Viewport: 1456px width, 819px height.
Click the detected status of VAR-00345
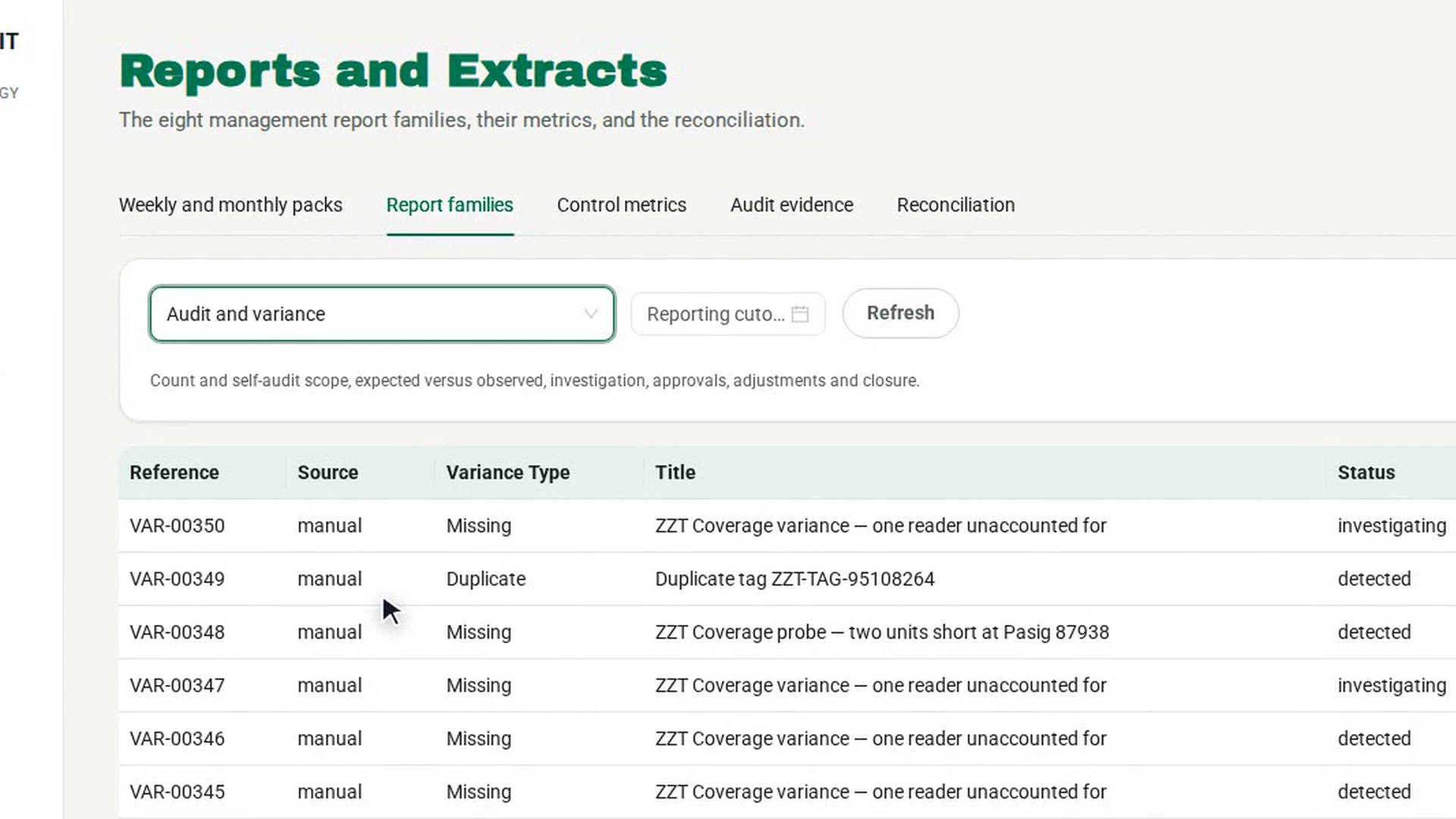point(1374,791)
